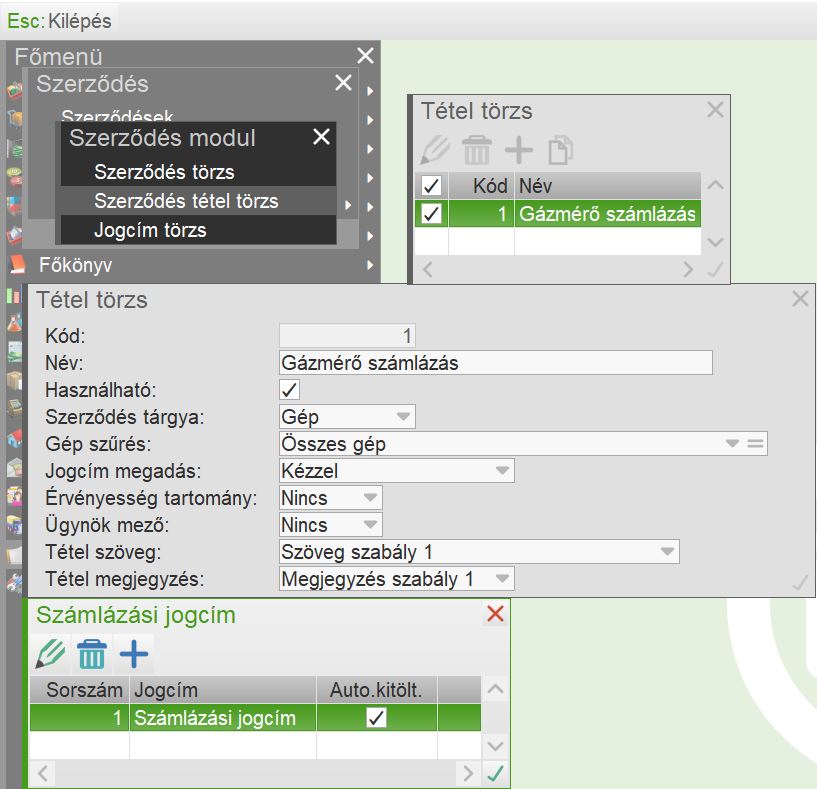Click left arrow in Tétel törzs list window
817x789 pixels.
pyautogui.click(x=427, y=270)
